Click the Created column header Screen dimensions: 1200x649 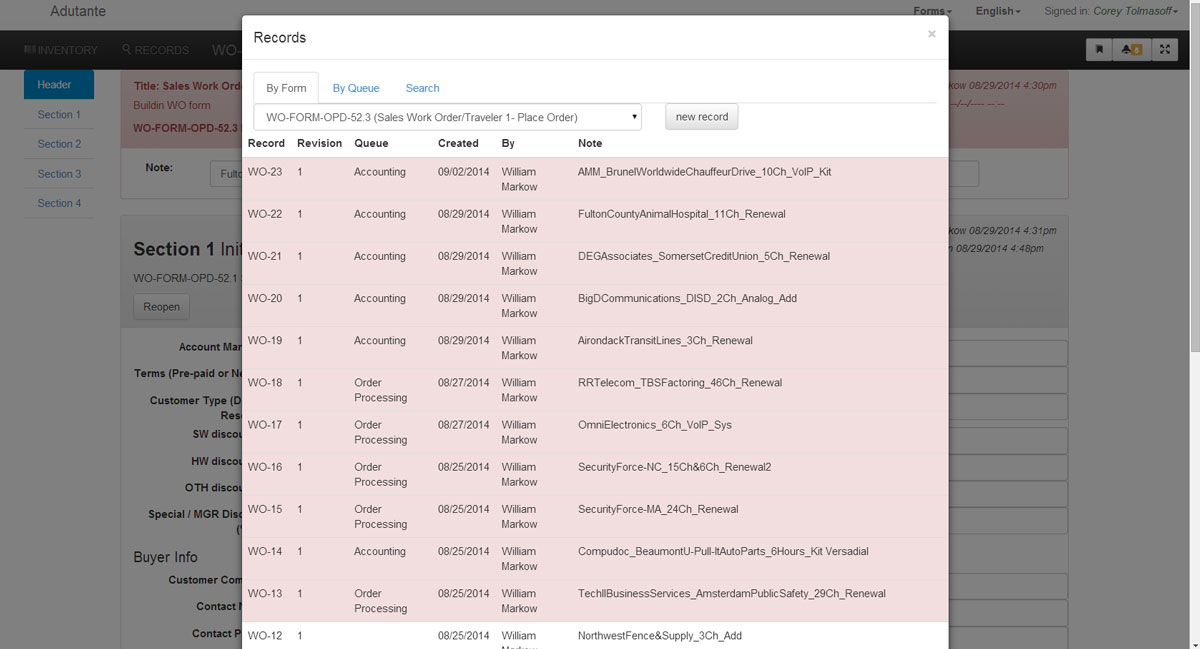pyautogui.click(x=458, y=143)
